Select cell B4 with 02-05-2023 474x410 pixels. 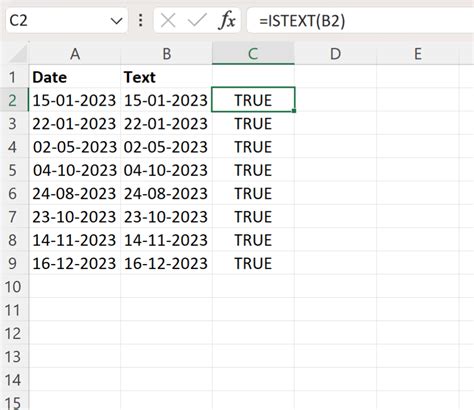(166, 147)
